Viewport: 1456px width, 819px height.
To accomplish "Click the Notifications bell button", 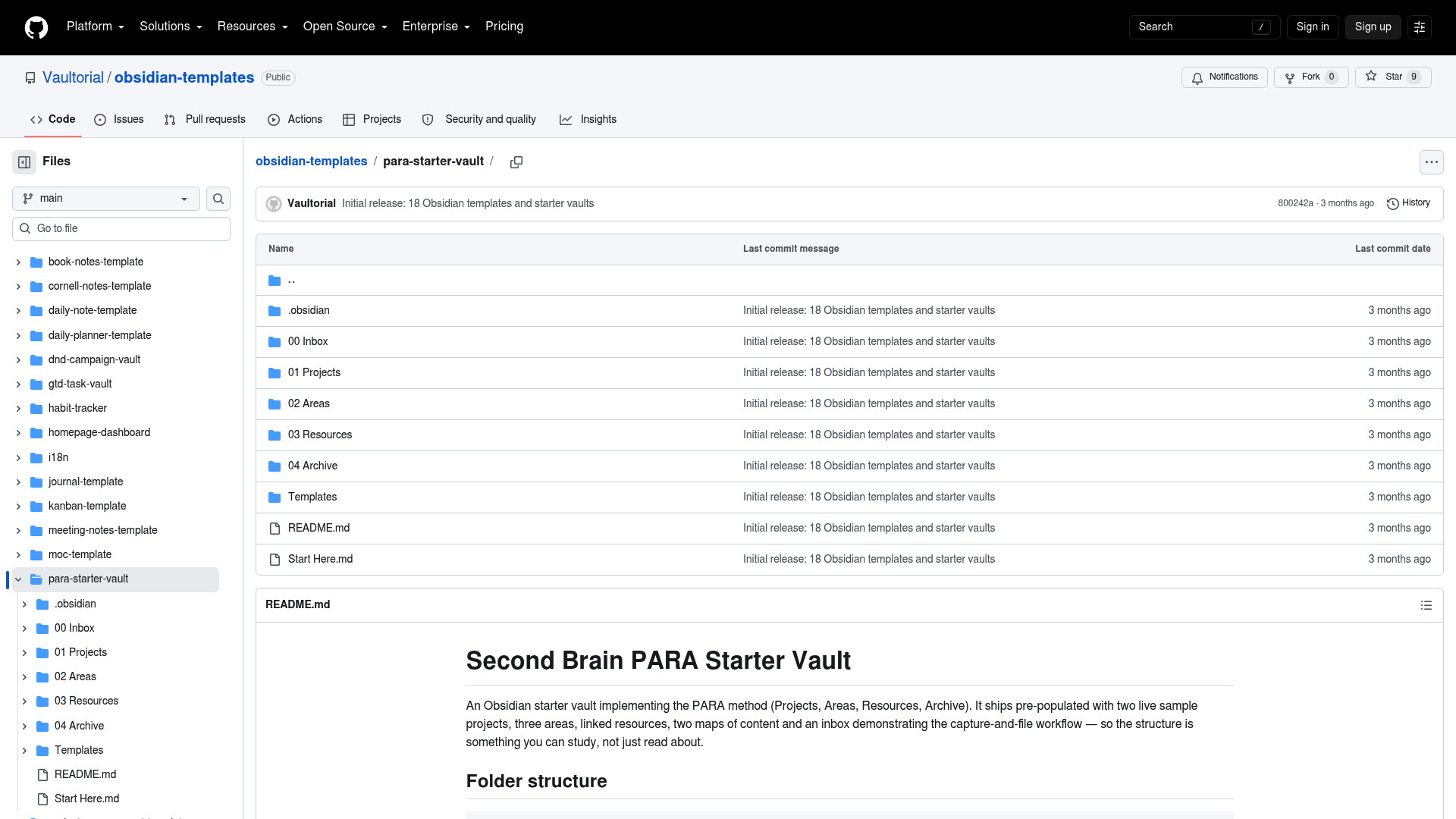I will coord(1224,77).
